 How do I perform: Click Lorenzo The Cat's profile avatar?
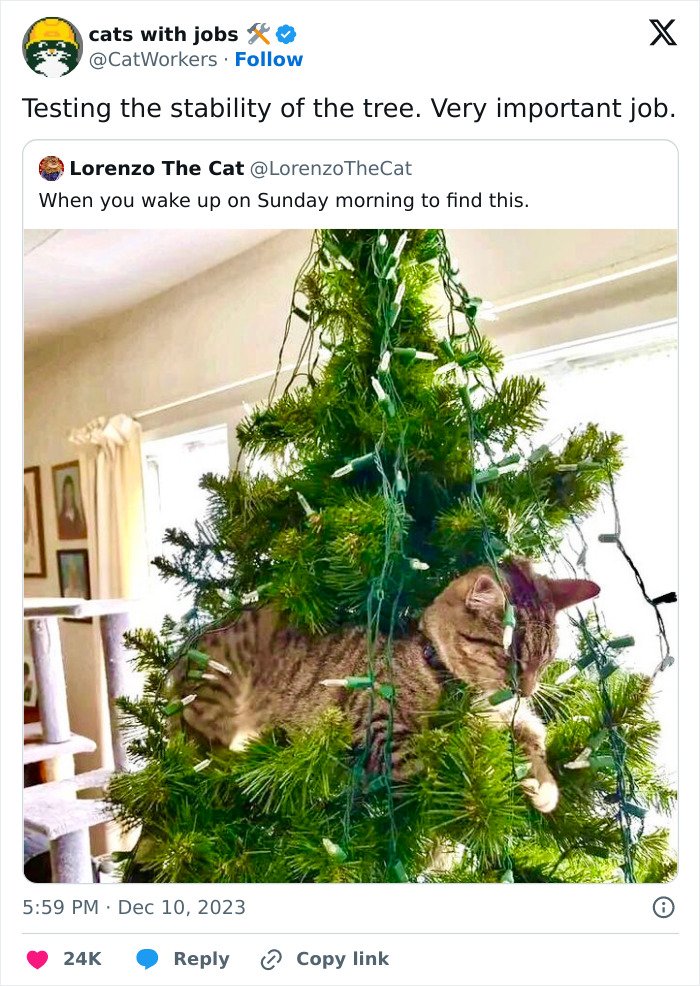[52, 169]
